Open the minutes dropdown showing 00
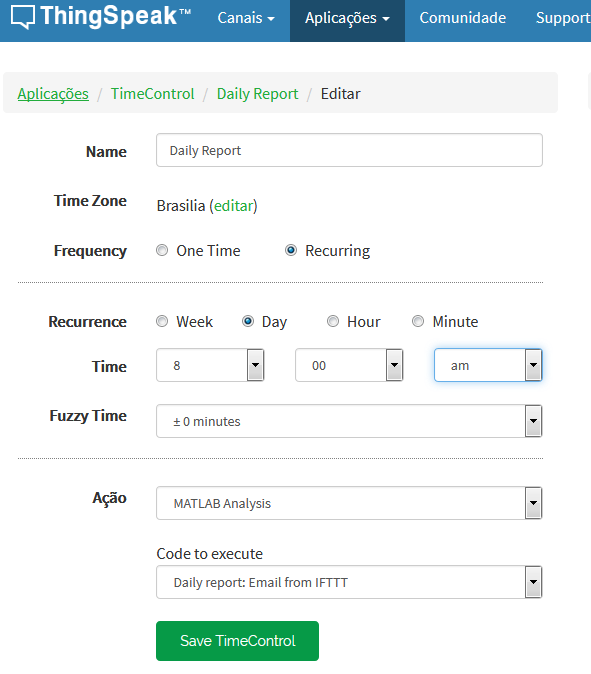 (349, 365)
